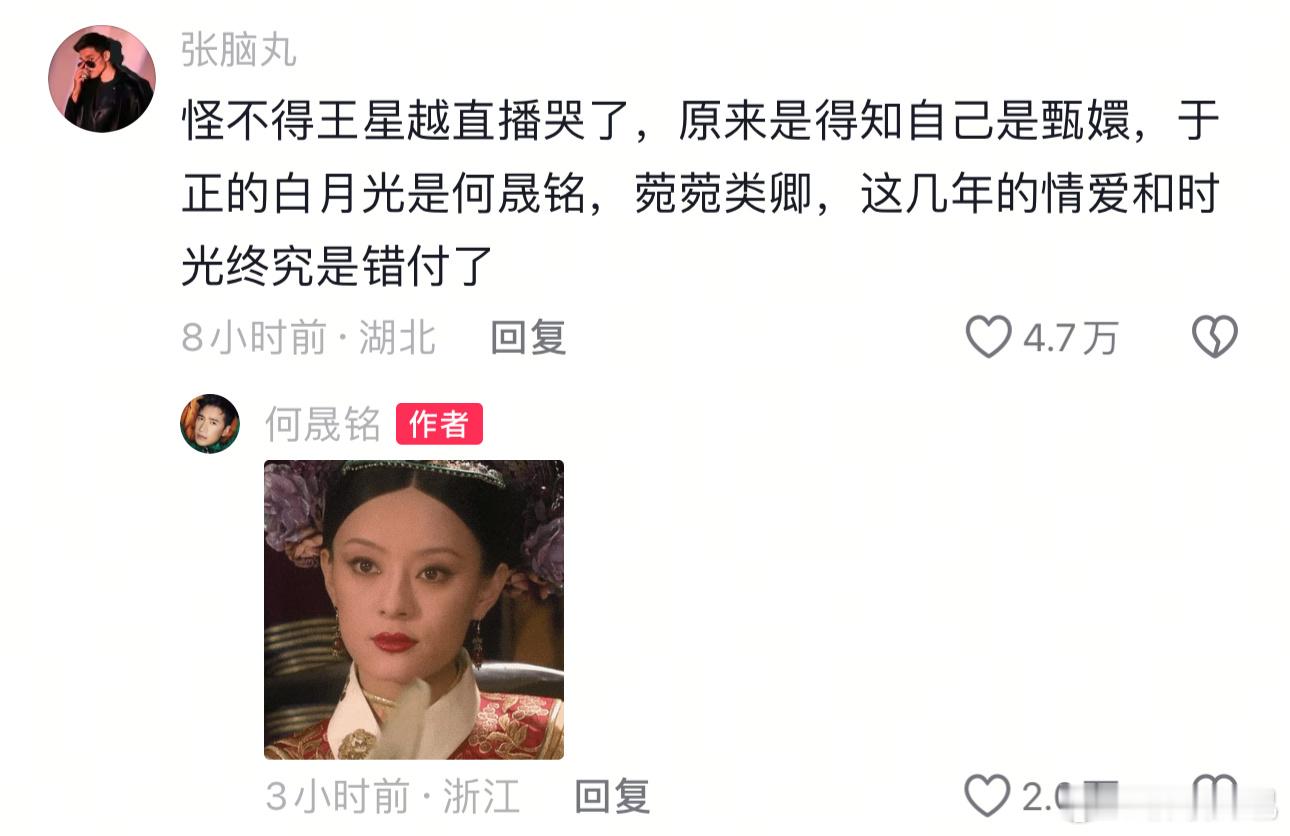This screenshot has height=836, width=1290.
Task: Dislike 何晟铭's reply via broken heart
Action: 1215,797
